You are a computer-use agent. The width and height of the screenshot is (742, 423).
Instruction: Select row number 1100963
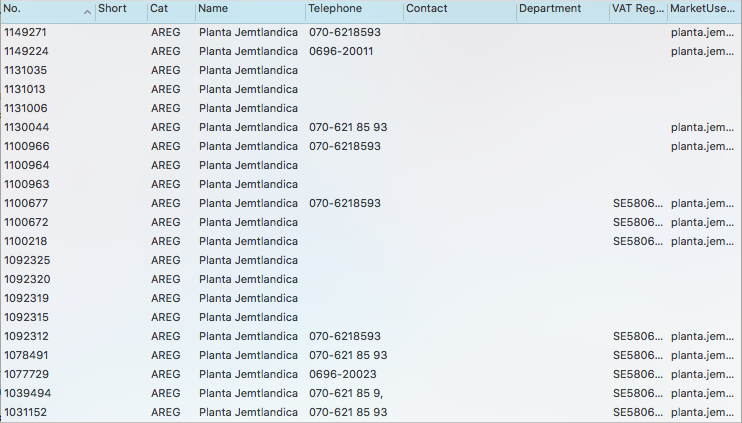(371, 184)
